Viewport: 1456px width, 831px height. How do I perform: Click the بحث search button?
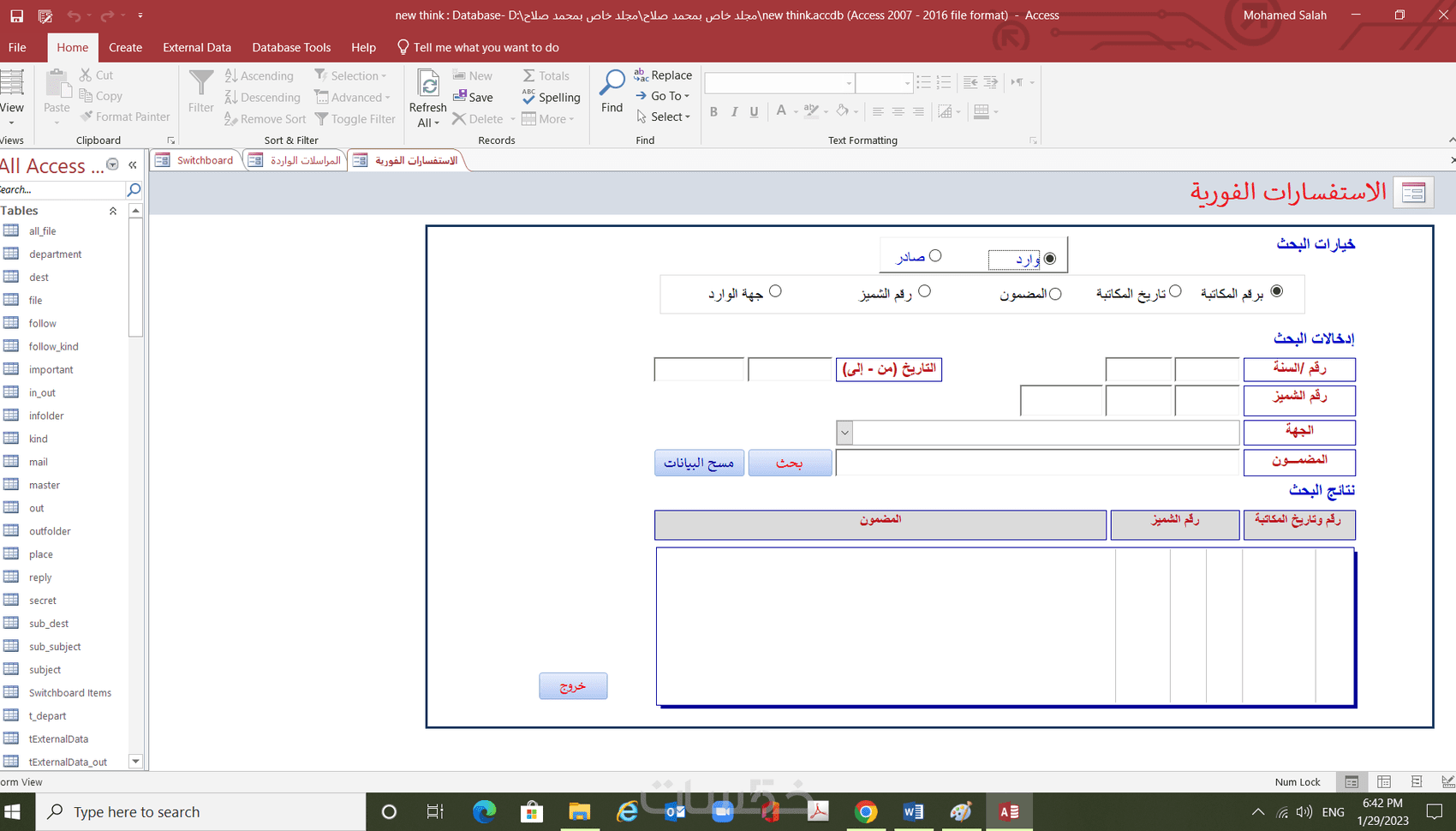pyautogui.click(x=790, y=463)
